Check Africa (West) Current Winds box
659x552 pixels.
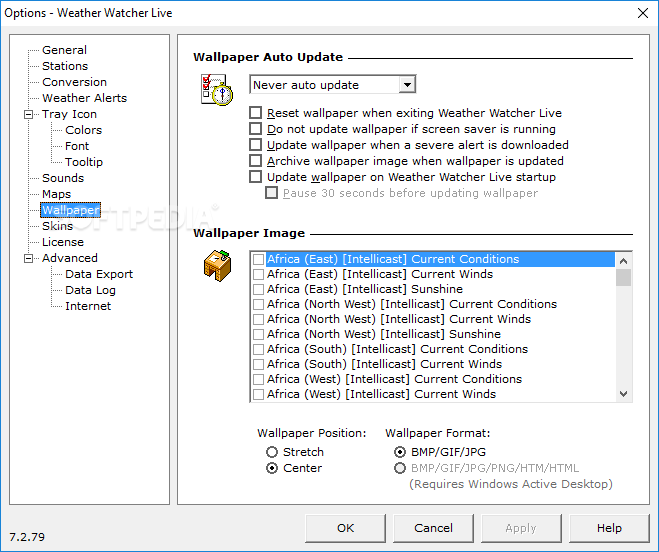point(258,394)
